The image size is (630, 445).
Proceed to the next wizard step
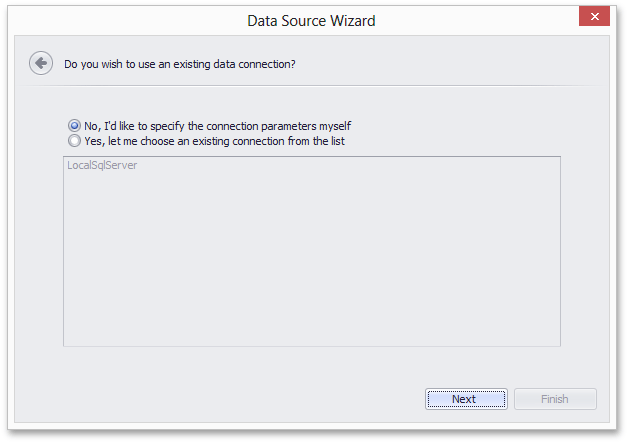point(466,399)
